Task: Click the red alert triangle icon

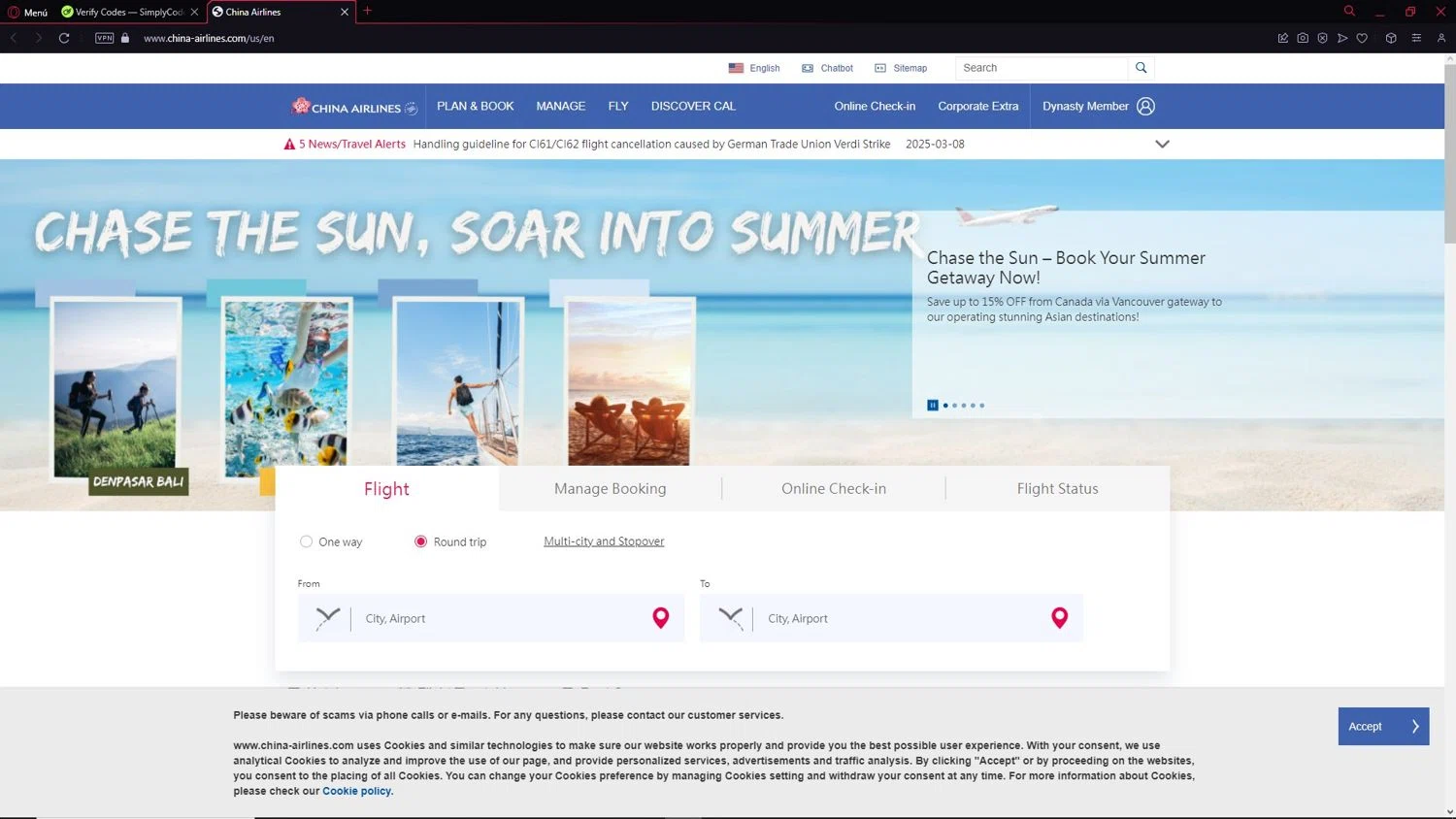Action: coord(289,145)
